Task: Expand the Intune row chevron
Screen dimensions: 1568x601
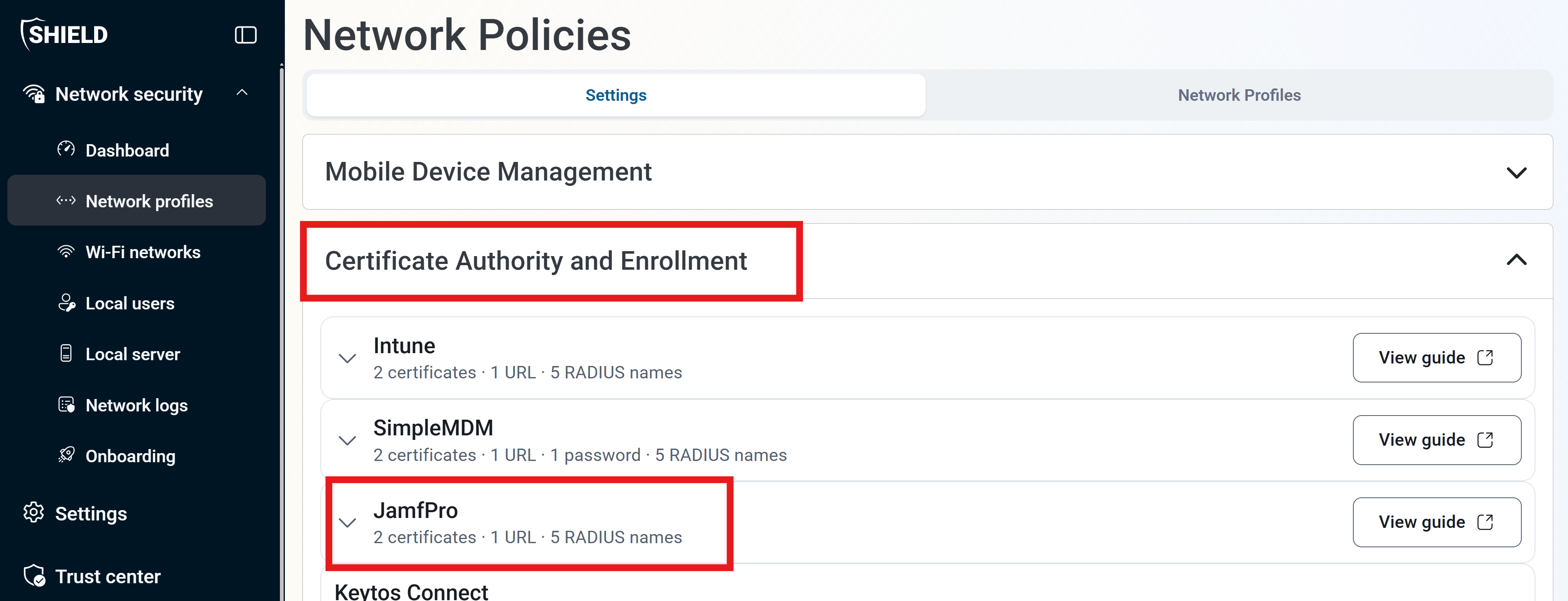Action: pos(347,358)
